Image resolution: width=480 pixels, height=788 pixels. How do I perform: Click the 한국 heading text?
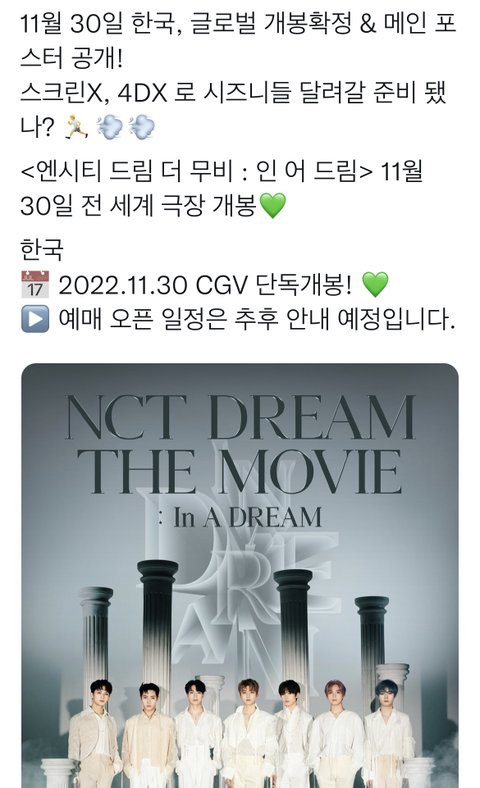[42, 250]
